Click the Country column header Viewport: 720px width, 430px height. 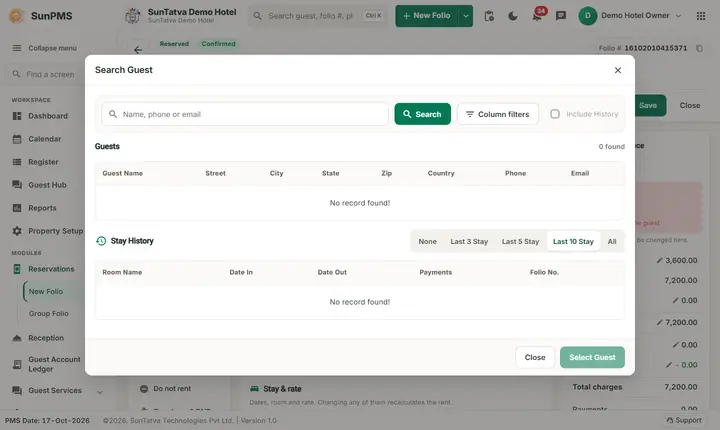(441, 173)
